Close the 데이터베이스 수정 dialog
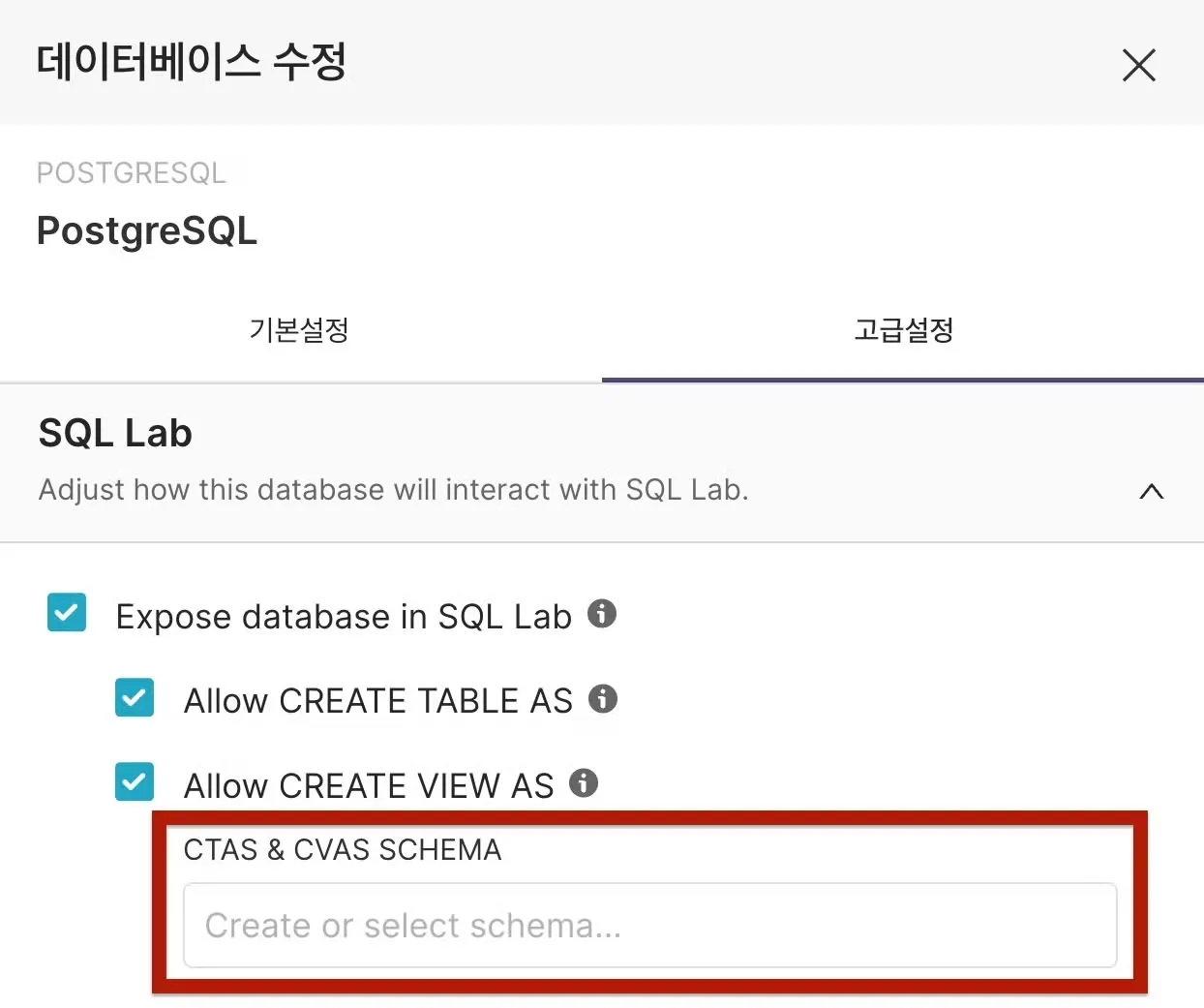 point(1138,66)
